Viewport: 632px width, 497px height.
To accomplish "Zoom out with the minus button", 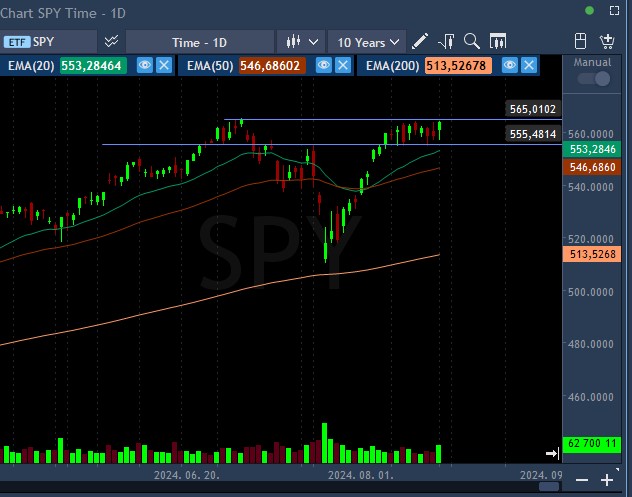I will tap(582, 480).
